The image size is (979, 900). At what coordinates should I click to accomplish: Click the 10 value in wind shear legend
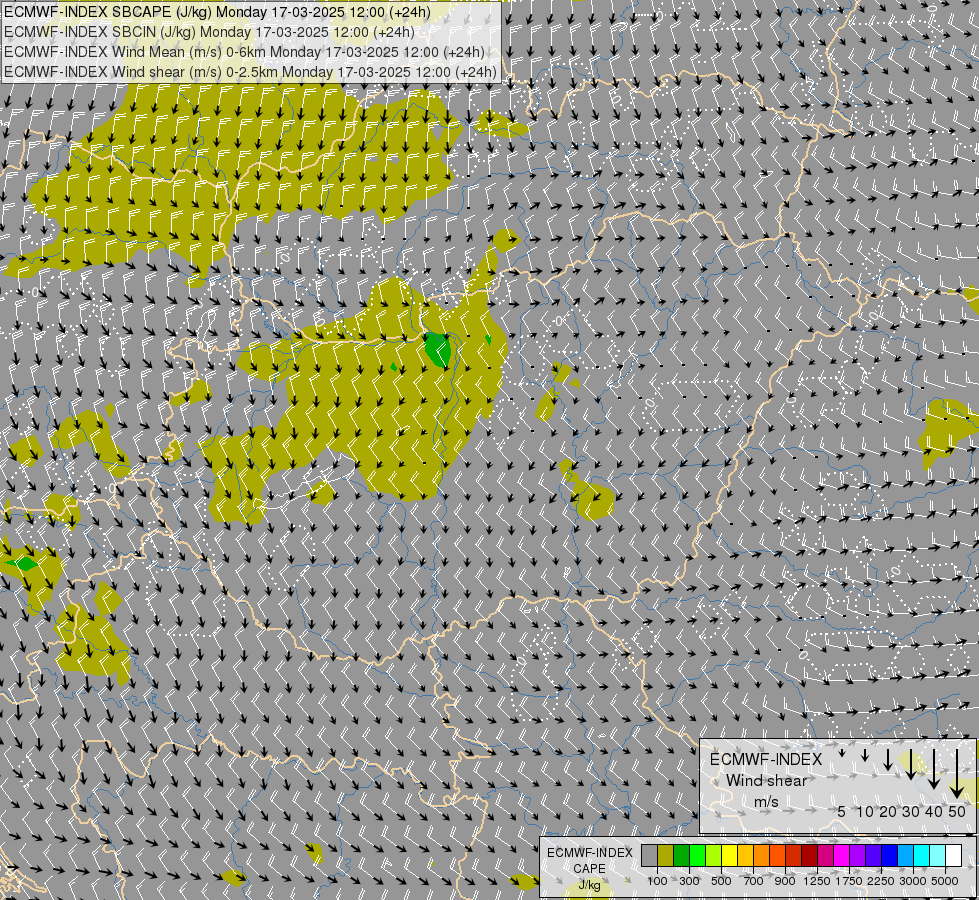tap(865, 811)
